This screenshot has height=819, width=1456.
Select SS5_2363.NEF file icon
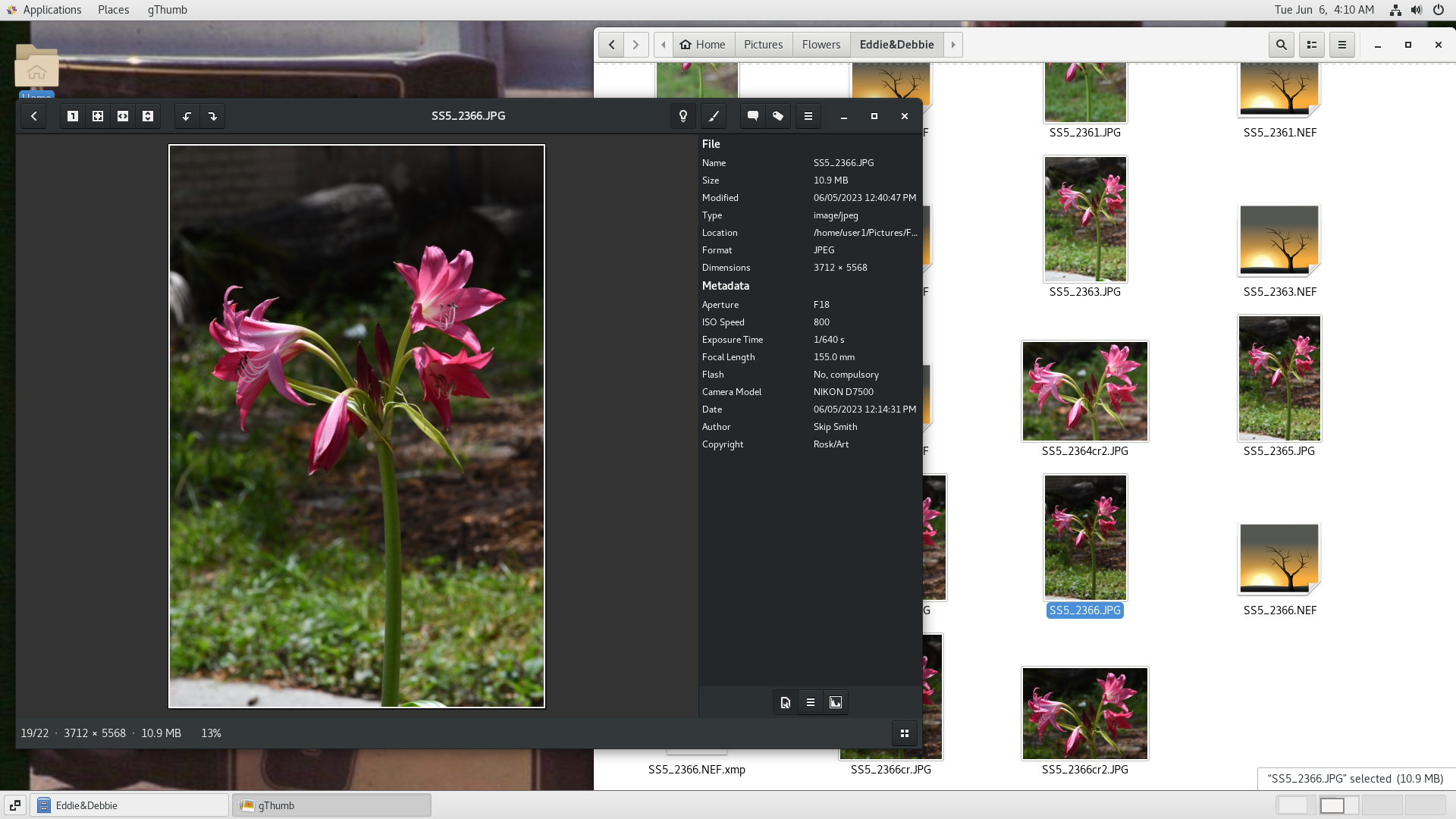coord(1279,241)
